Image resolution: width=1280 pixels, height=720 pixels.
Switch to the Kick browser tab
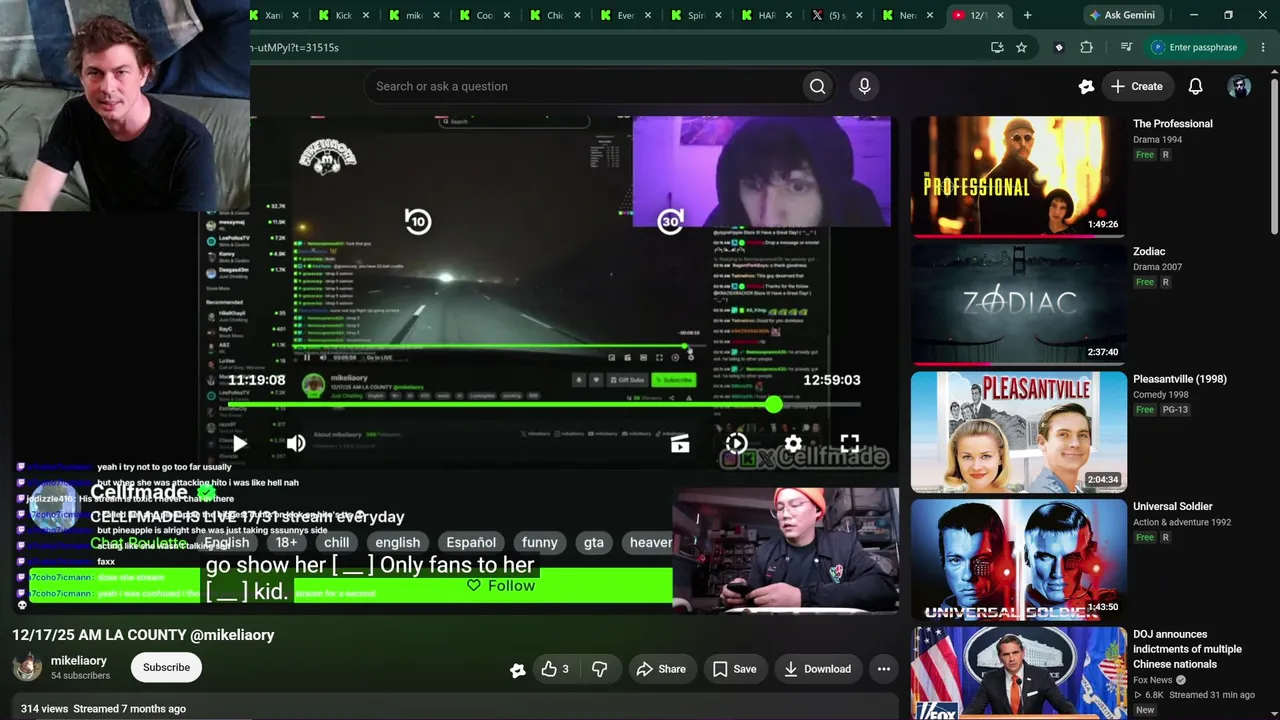[x=345, y=15]
